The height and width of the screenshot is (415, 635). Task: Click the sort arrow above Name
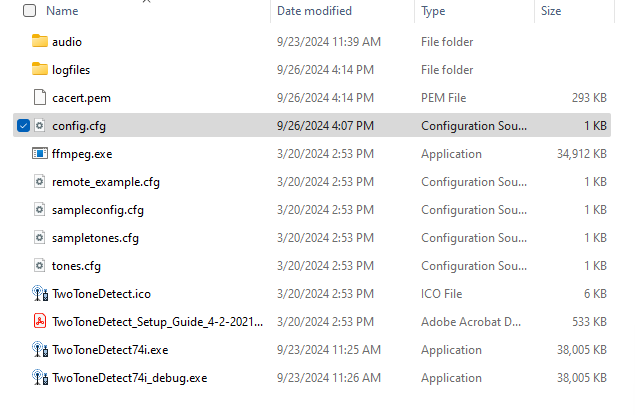(x=146, y=2)
